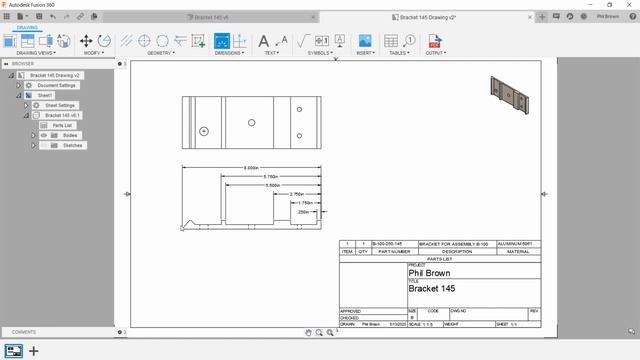Activate the Dimension tool
Viewport: 640px width, 360px height.
coord(222,41)
